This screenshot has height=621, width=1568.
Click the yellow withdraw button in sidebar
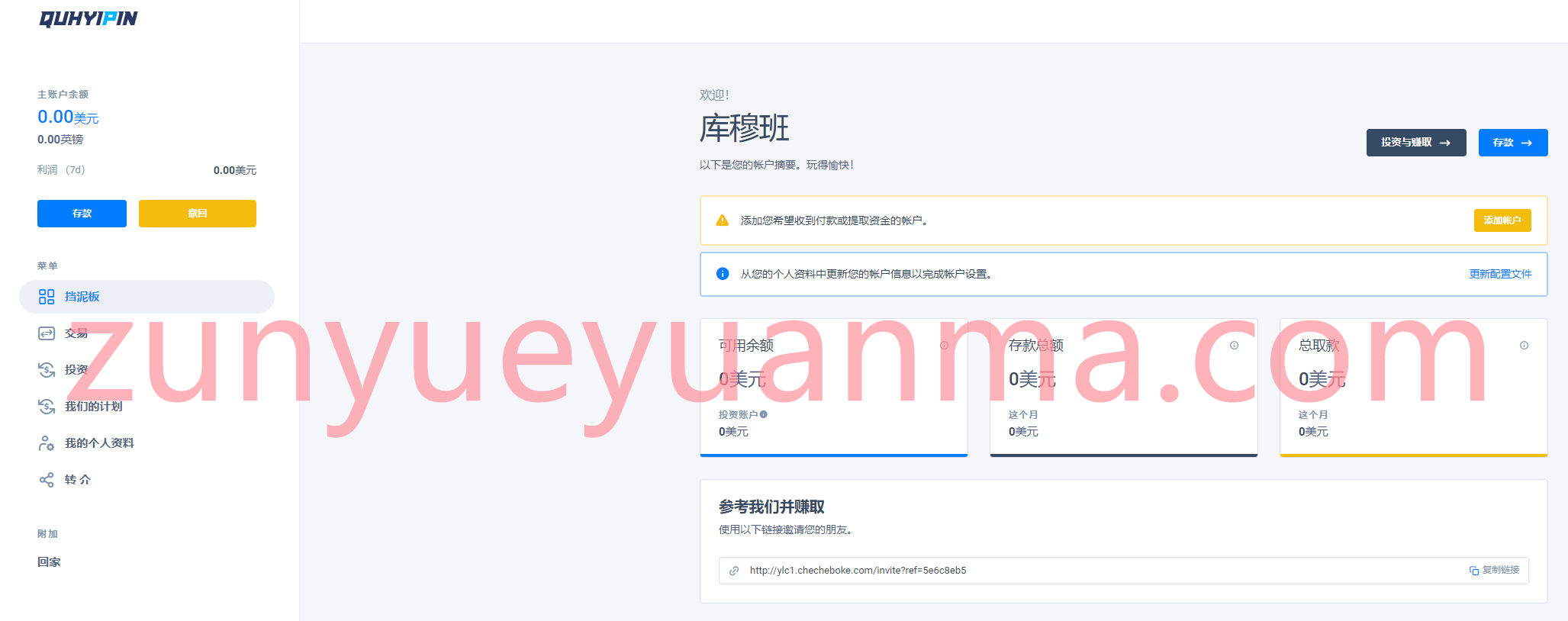click(198, 214)
